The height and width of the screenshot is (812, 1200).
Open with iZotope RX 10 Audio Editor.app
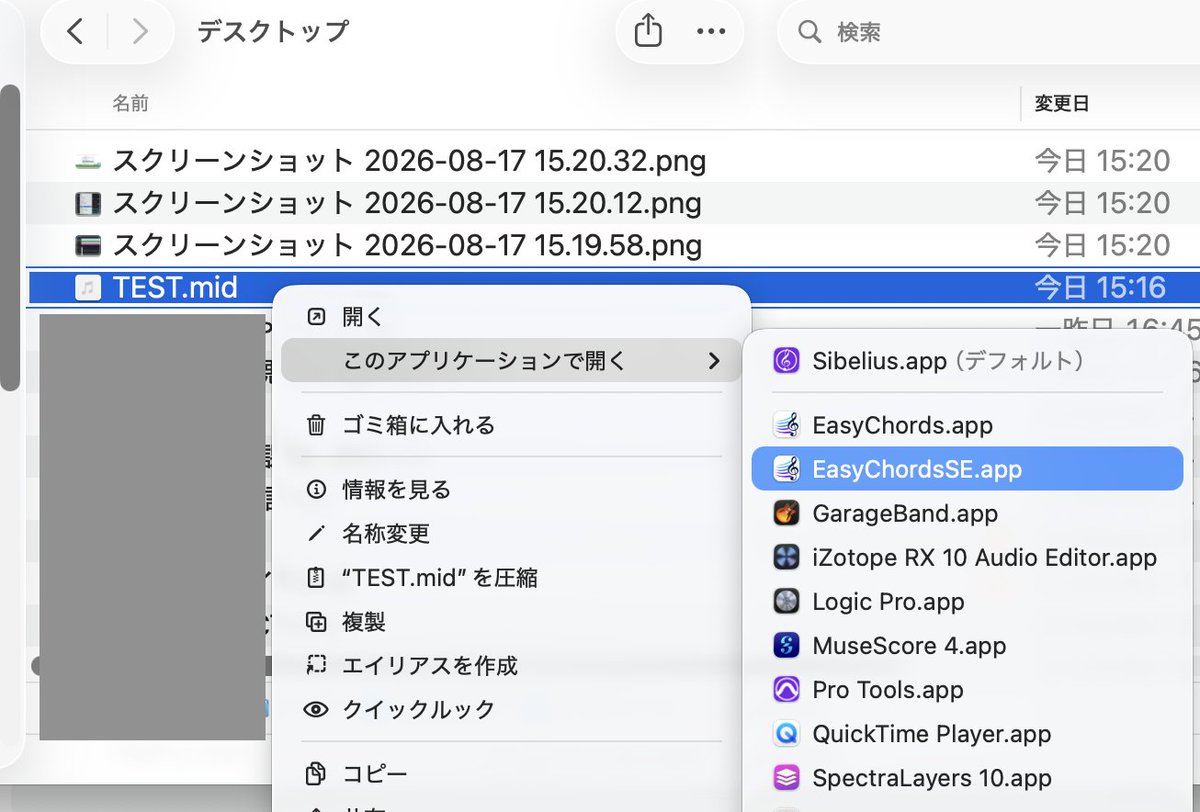click(967, 557)
